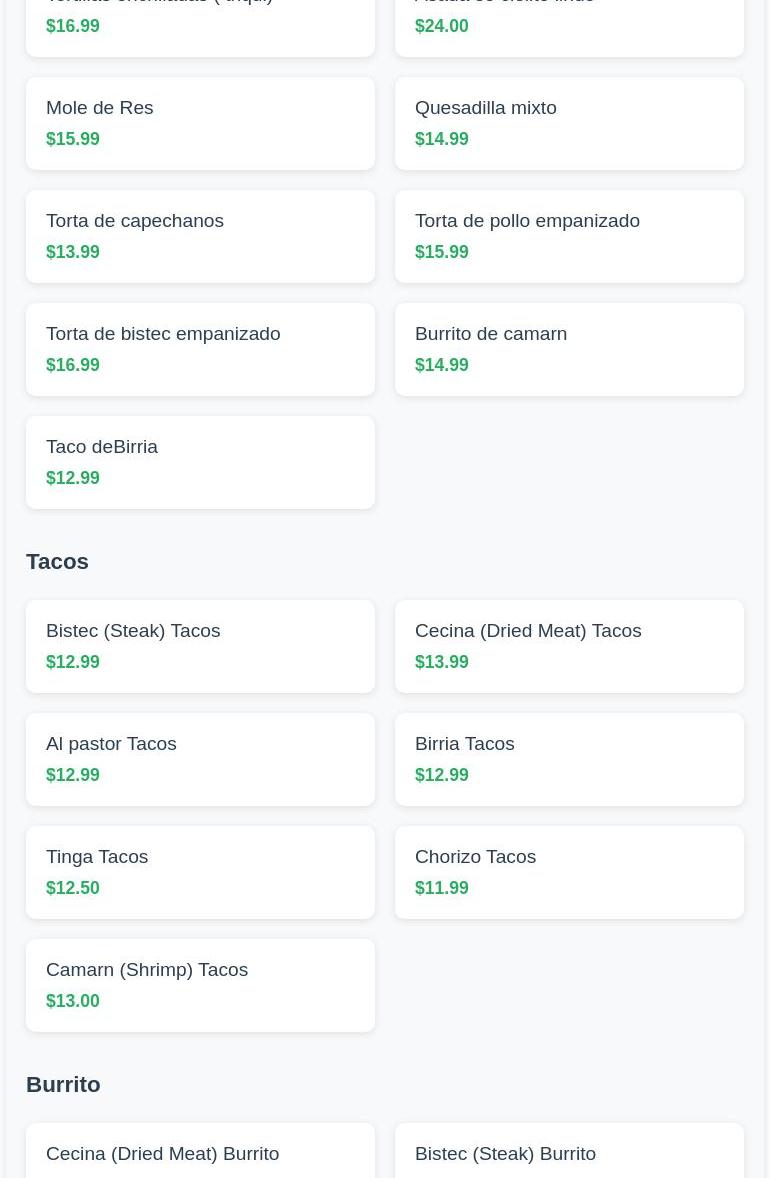Choose the Chorizo Tacos card

(569, 872)
